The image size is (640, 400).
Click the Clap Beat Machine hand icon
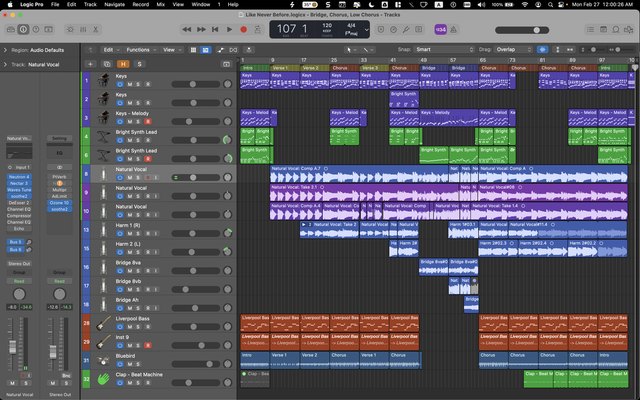[103, 379]
